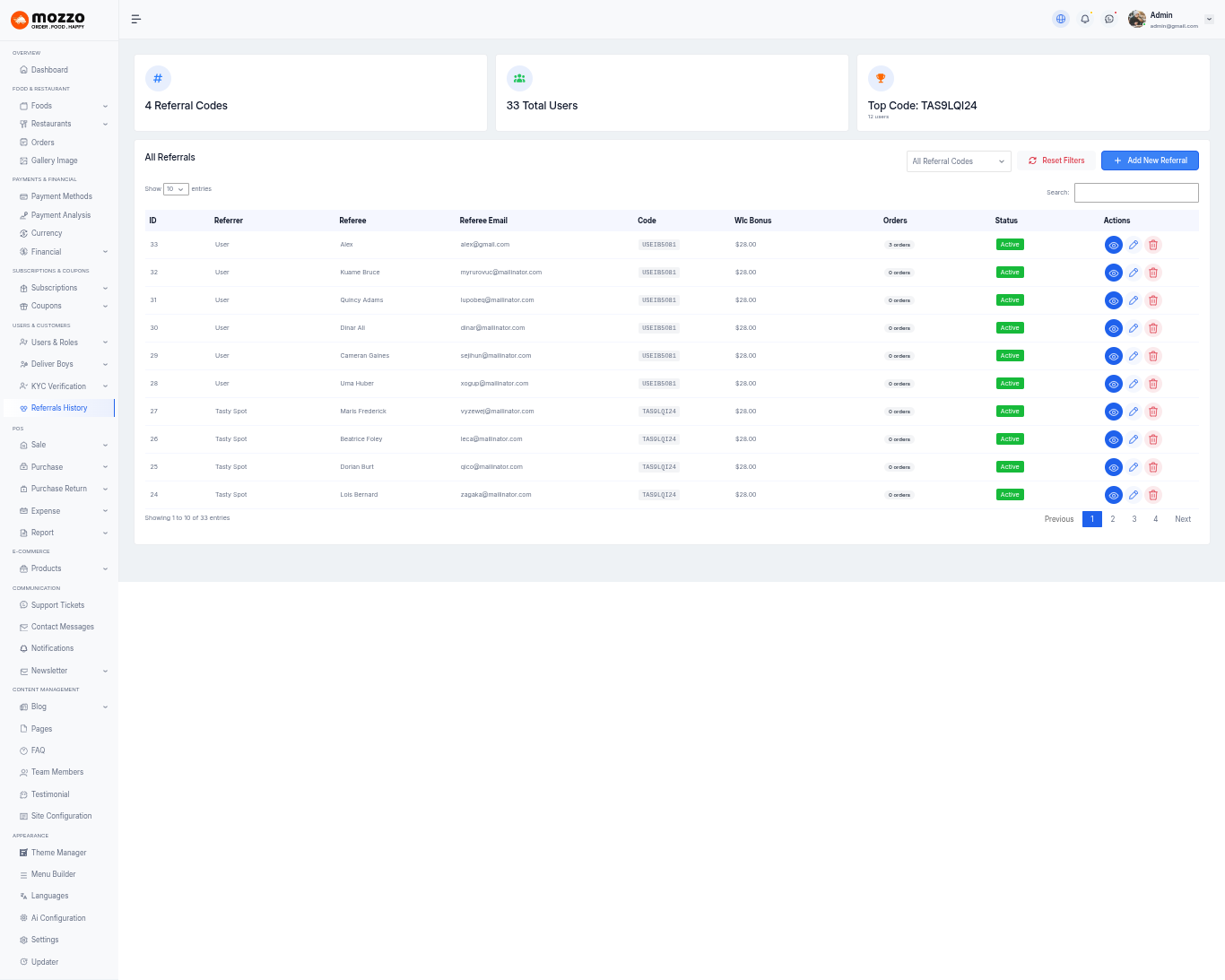1225x980 pixels.
Task: Click the referral Search input field
Action: point(1136,193)
